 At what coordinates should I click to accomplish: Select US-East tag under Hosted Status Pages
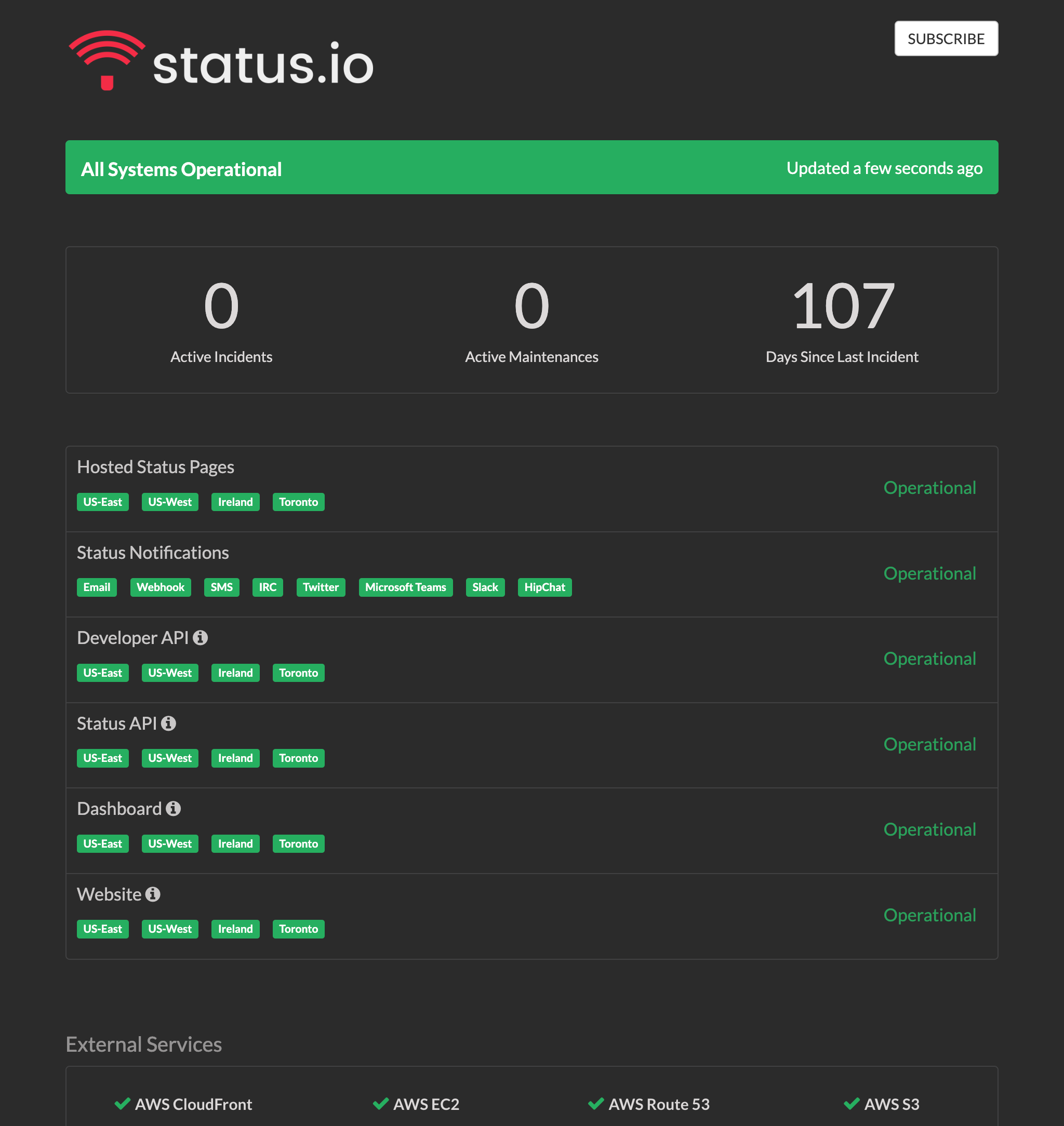tap(103, 502)
